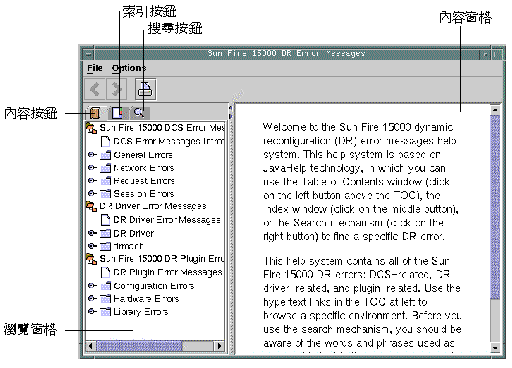Click navigation pane right scroll arrow

(219, 346)
